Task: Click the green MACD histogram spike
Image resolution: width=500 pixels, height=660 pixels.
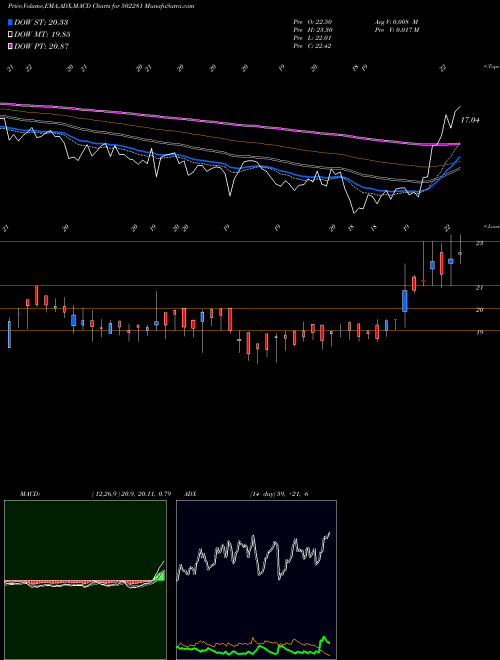Action: pyautogui.click(x=160, y=576)
